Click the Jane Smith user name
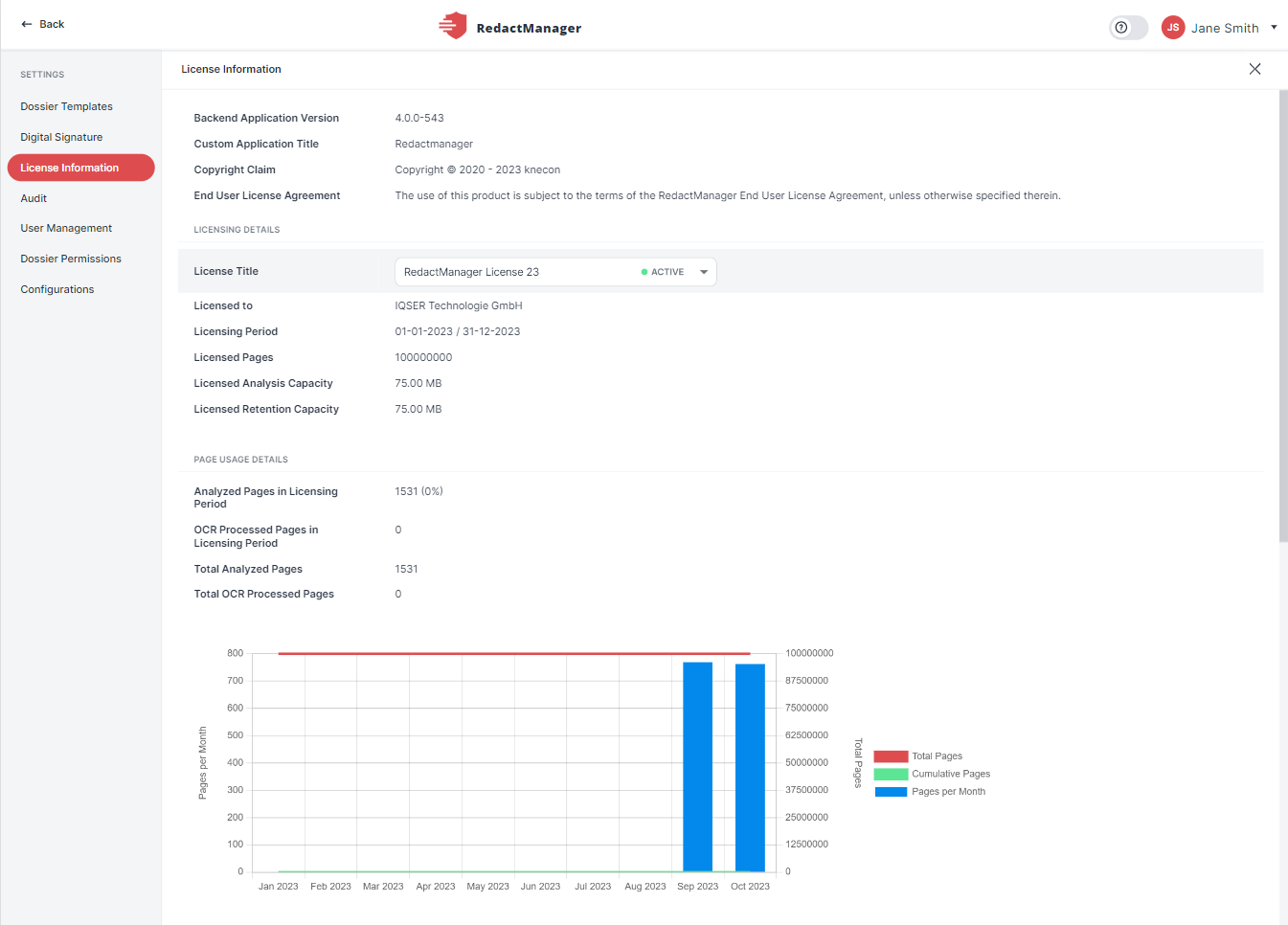 point(1225,28)
